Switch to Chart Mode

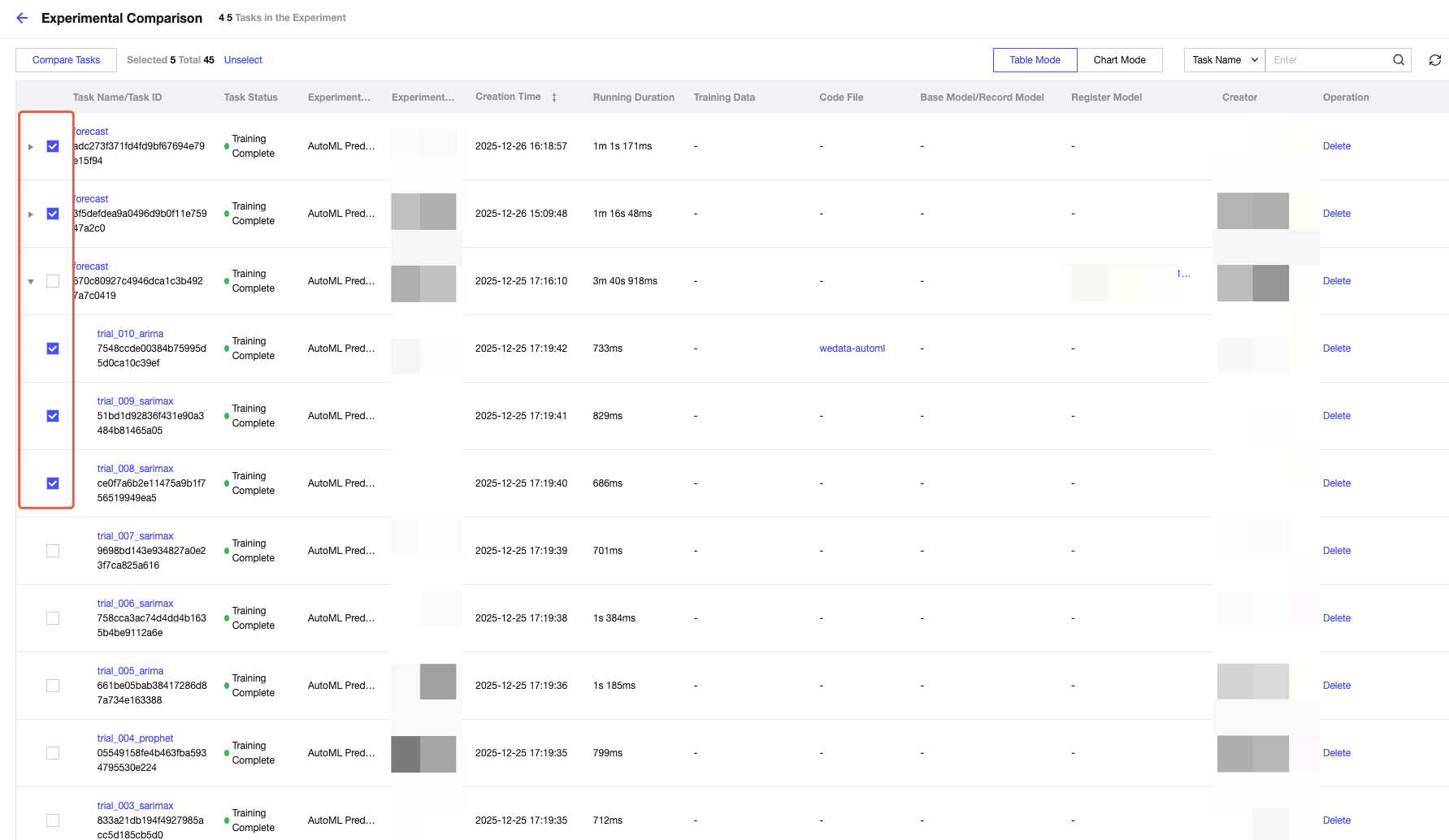1119,60
